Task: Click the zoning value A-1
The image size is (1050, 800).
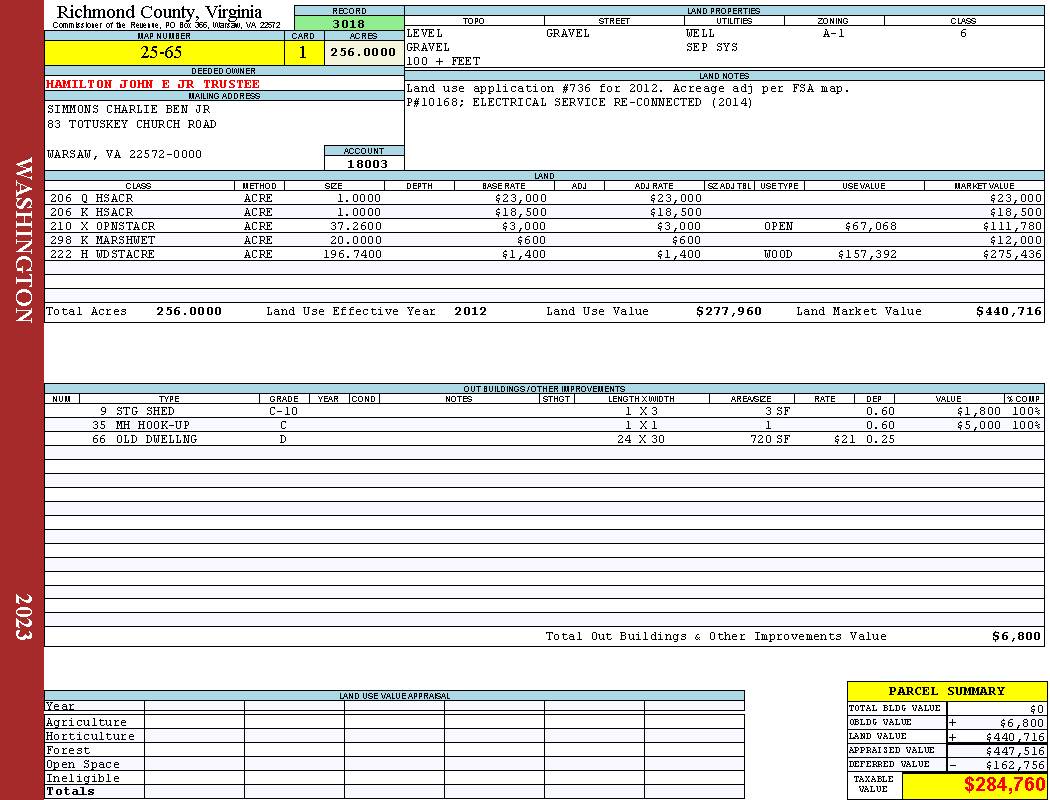Action: pyautogui.click(x=834, y=33)
